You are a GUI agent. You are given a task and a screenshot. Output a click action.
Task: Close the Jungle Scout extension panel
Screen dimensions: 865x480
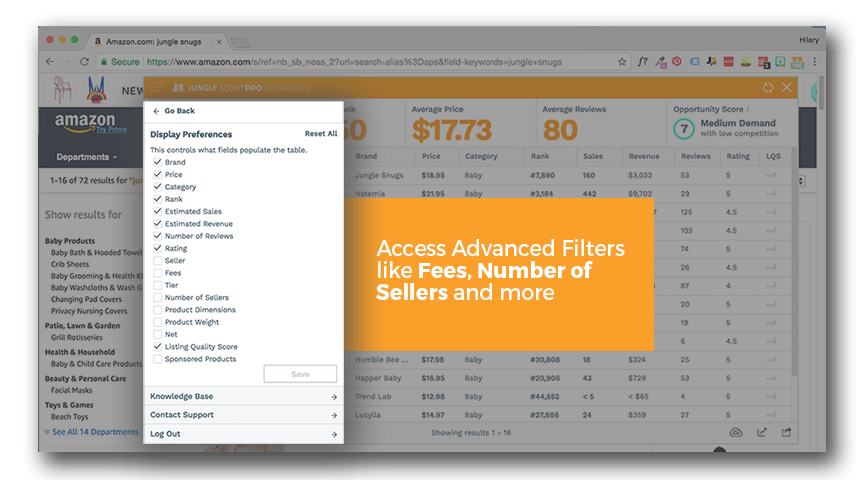point(787,87)
